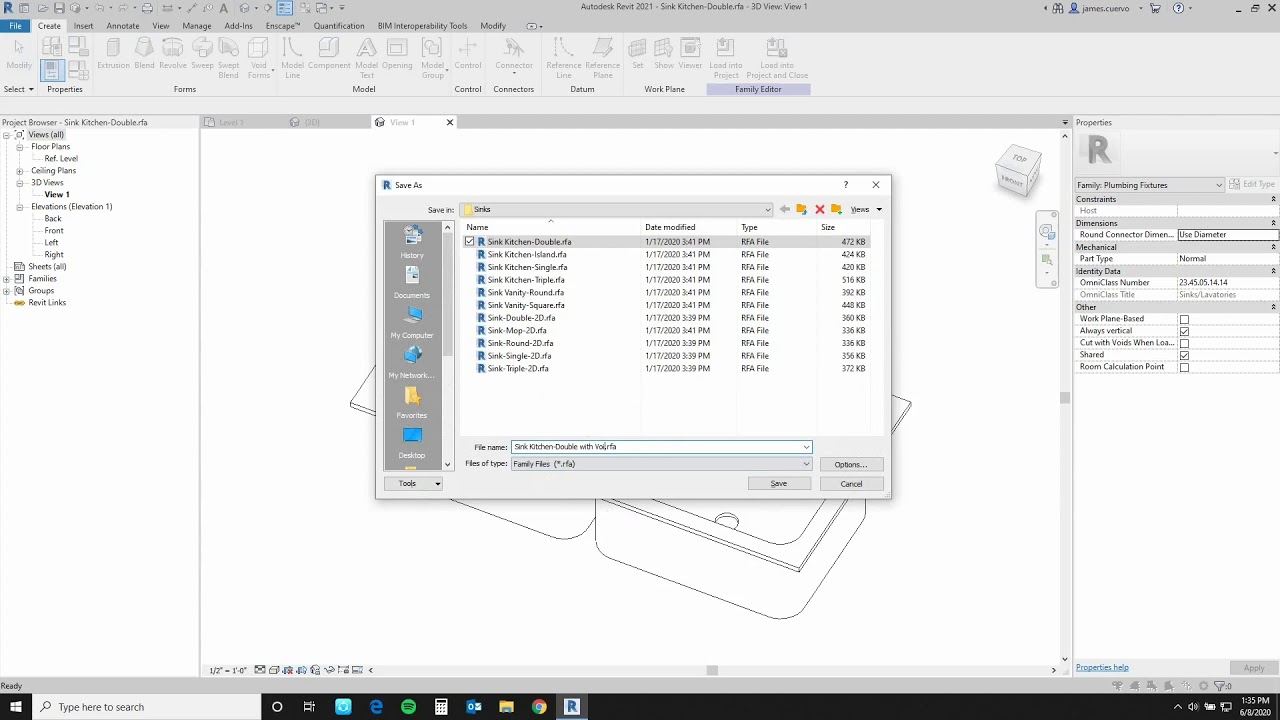Select the Blend tool in ribbon

pyautogui.click(x=144, y=54)
